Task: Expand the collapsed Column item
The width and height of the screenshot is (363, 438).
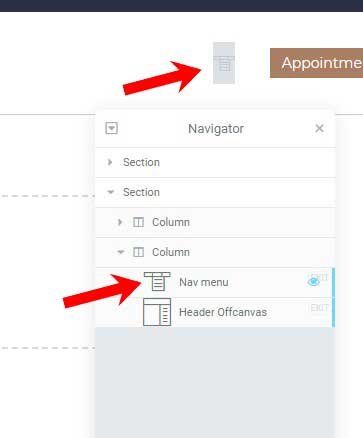Action: pyautogui.click(x=120, y=222)
